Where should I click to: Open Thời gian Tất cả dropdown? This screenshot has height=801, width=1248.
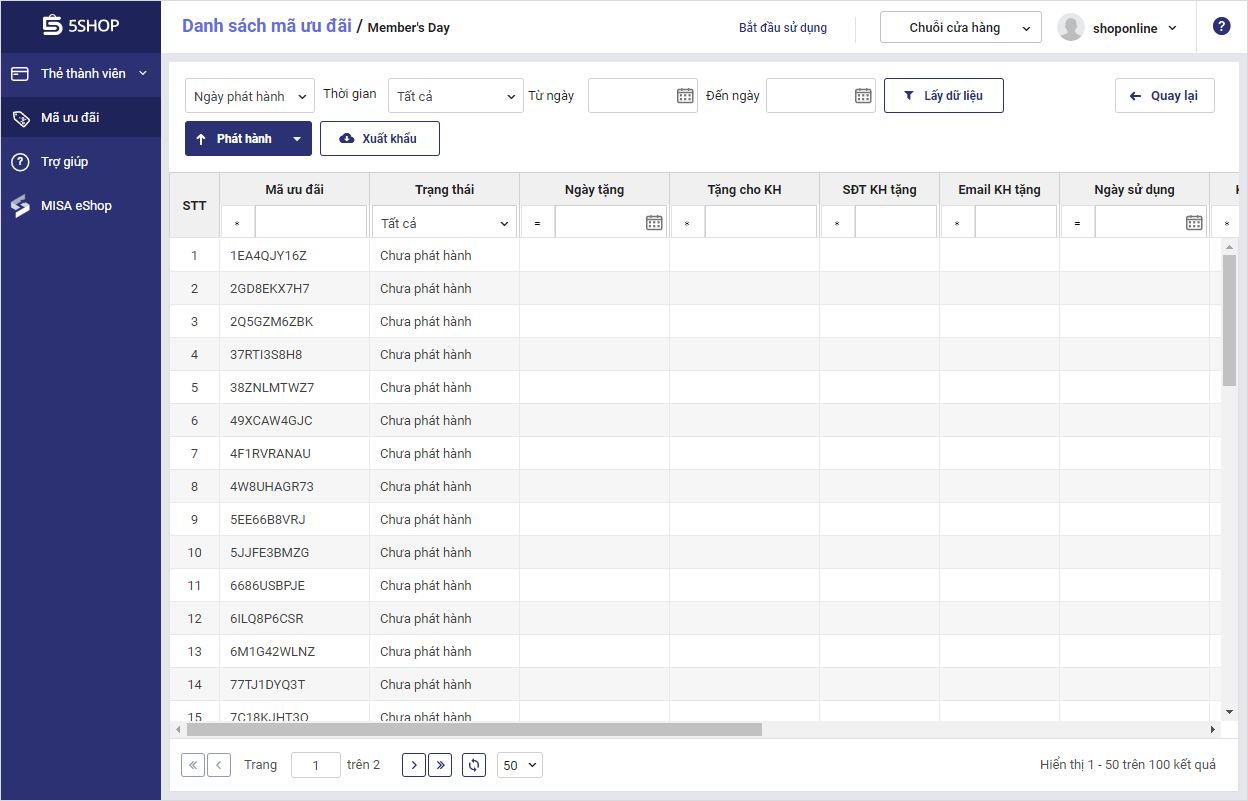(455, 96)
